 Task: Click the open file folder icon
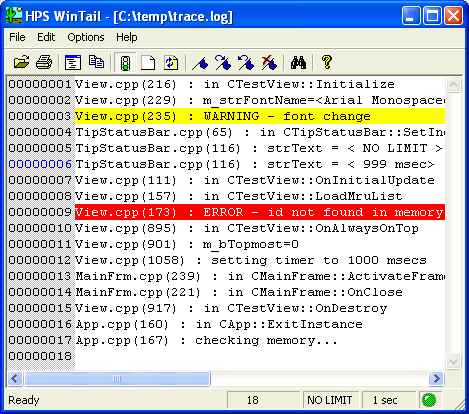pyautogui.click(x=22, y=62)
